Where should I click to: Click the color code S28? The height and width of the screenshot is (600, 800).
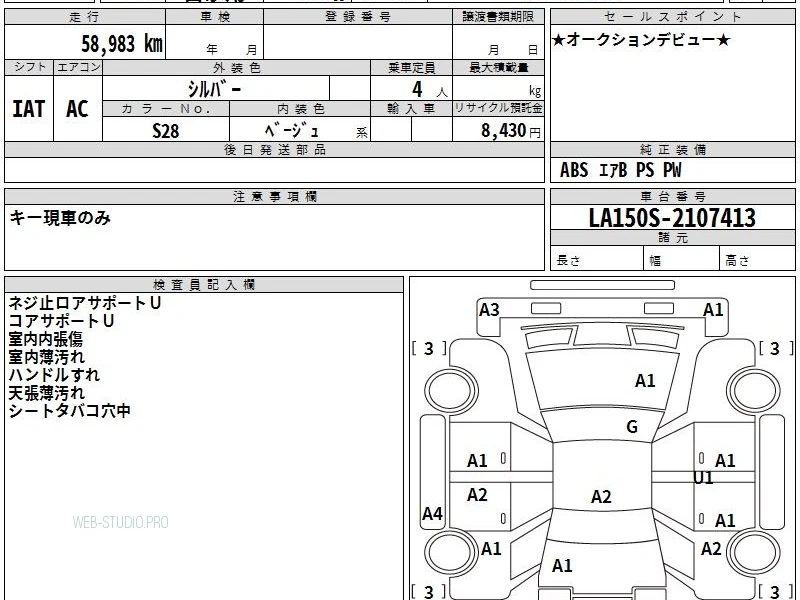(x=166, y=131)
